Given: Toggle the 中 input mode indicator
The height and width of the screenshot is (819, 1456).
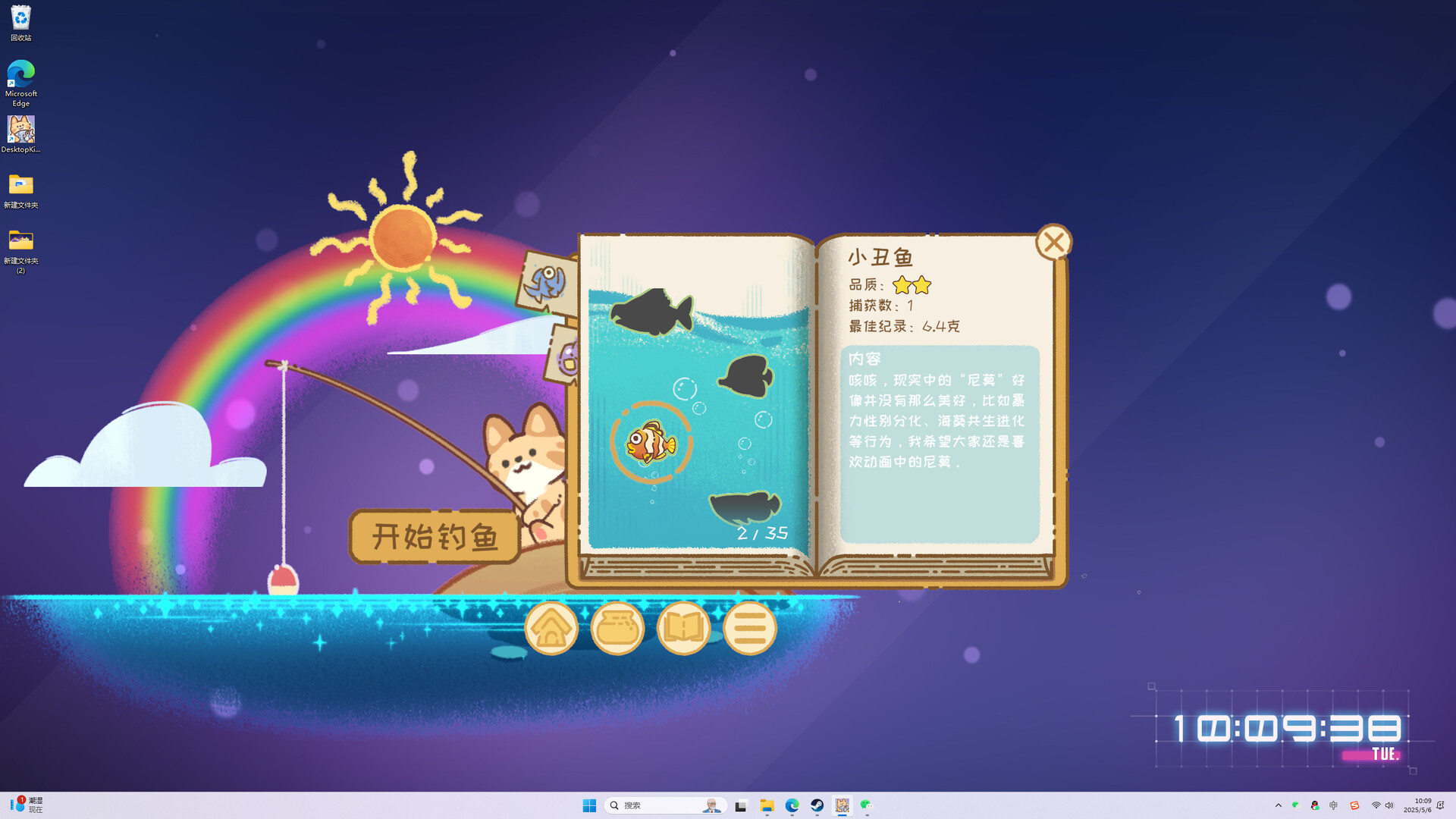Looking at the screenshot, I should pos(1334,805).
